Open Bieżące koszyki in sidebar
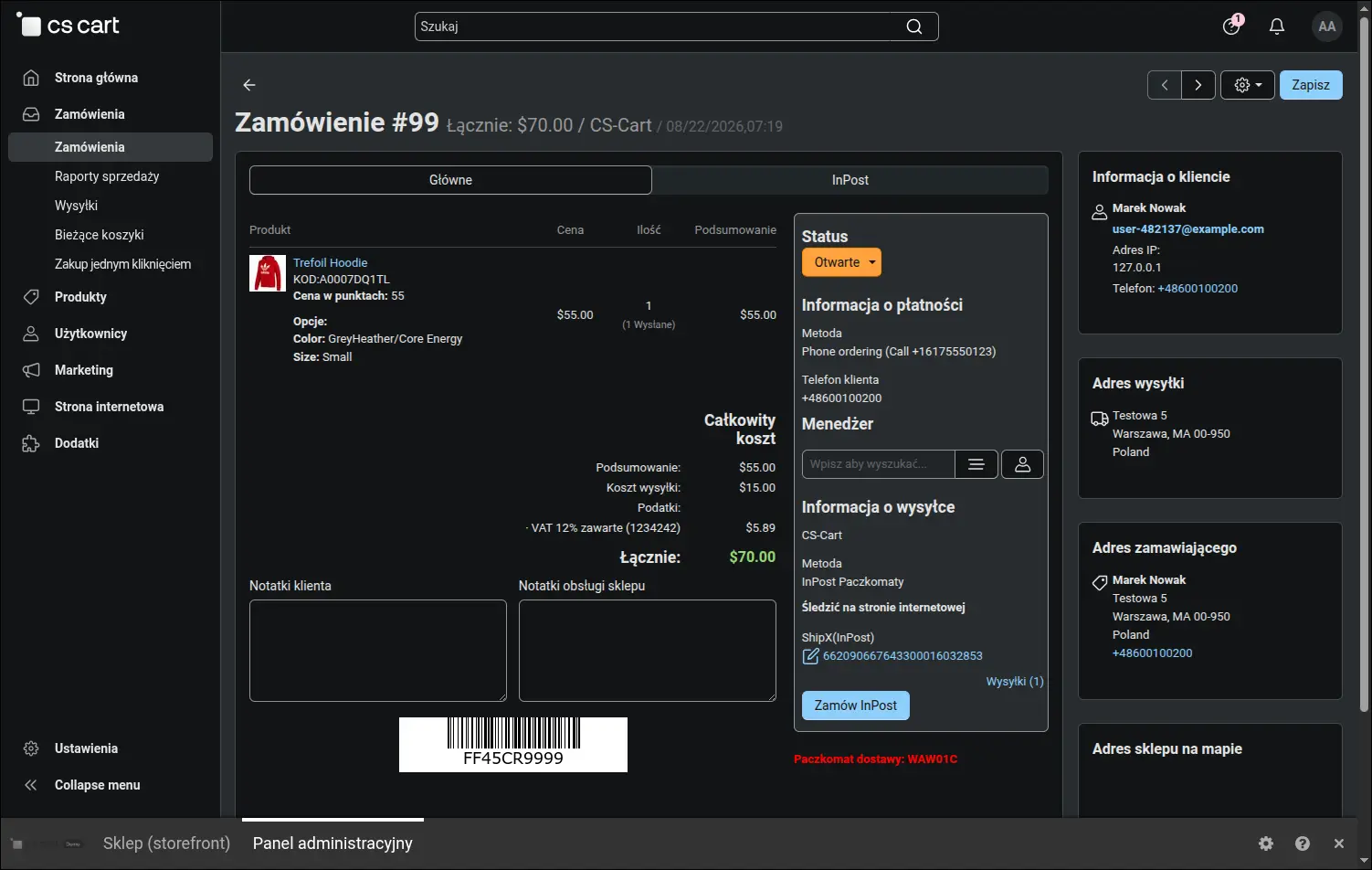Viewport: 1372px width, 870px height. (100, 235)
